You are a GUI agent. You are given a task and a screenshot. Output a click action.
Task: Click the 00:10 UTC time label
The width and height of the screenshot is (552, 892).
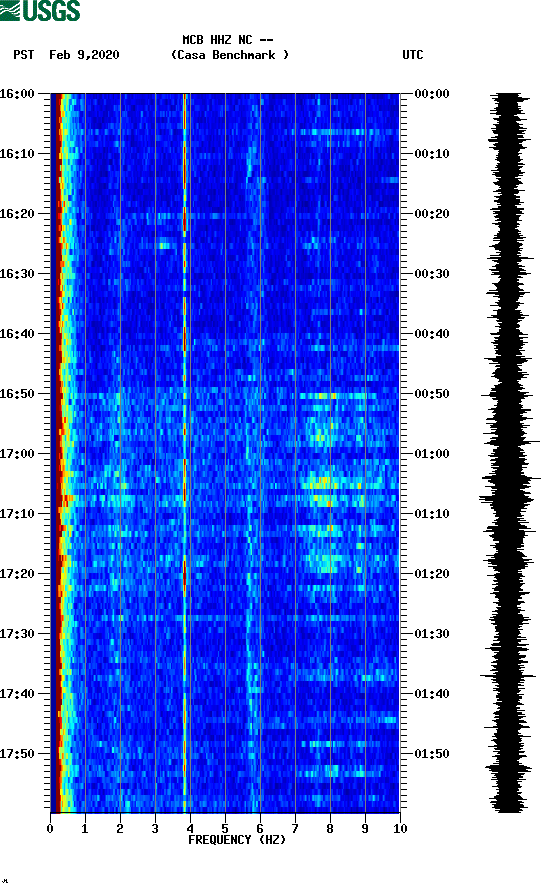tap(432, 154)
